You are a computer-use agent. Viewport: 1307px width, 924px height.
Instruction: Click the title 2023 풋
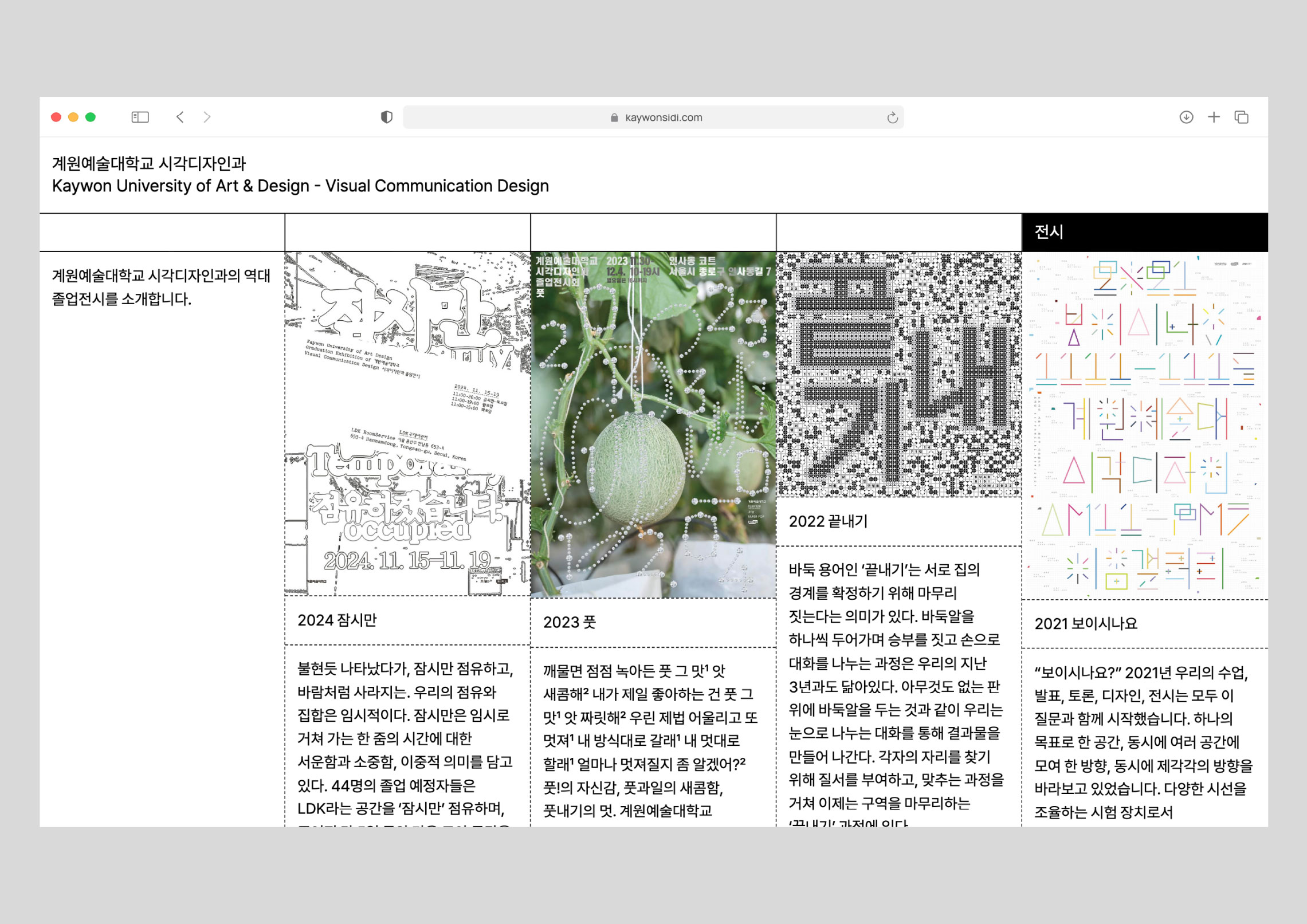[x=570, y=623]
